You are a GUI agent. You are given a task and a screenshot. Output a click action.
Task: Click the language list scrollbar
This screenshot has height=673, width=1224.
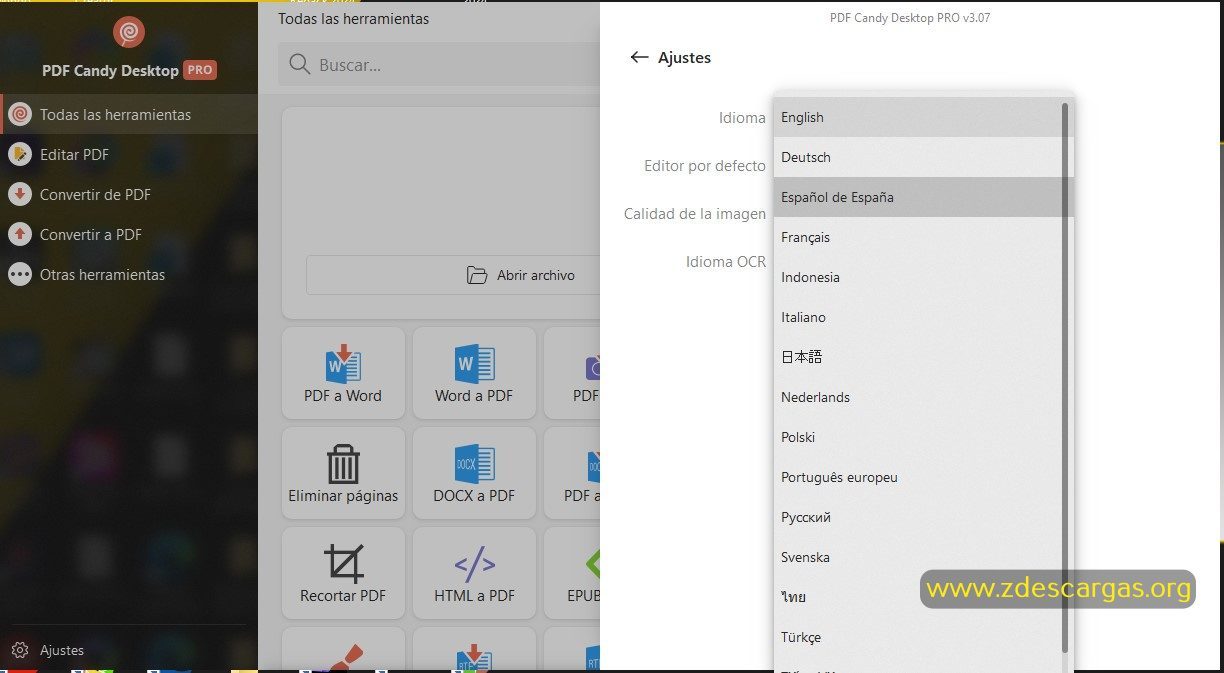click(1065, 377)
